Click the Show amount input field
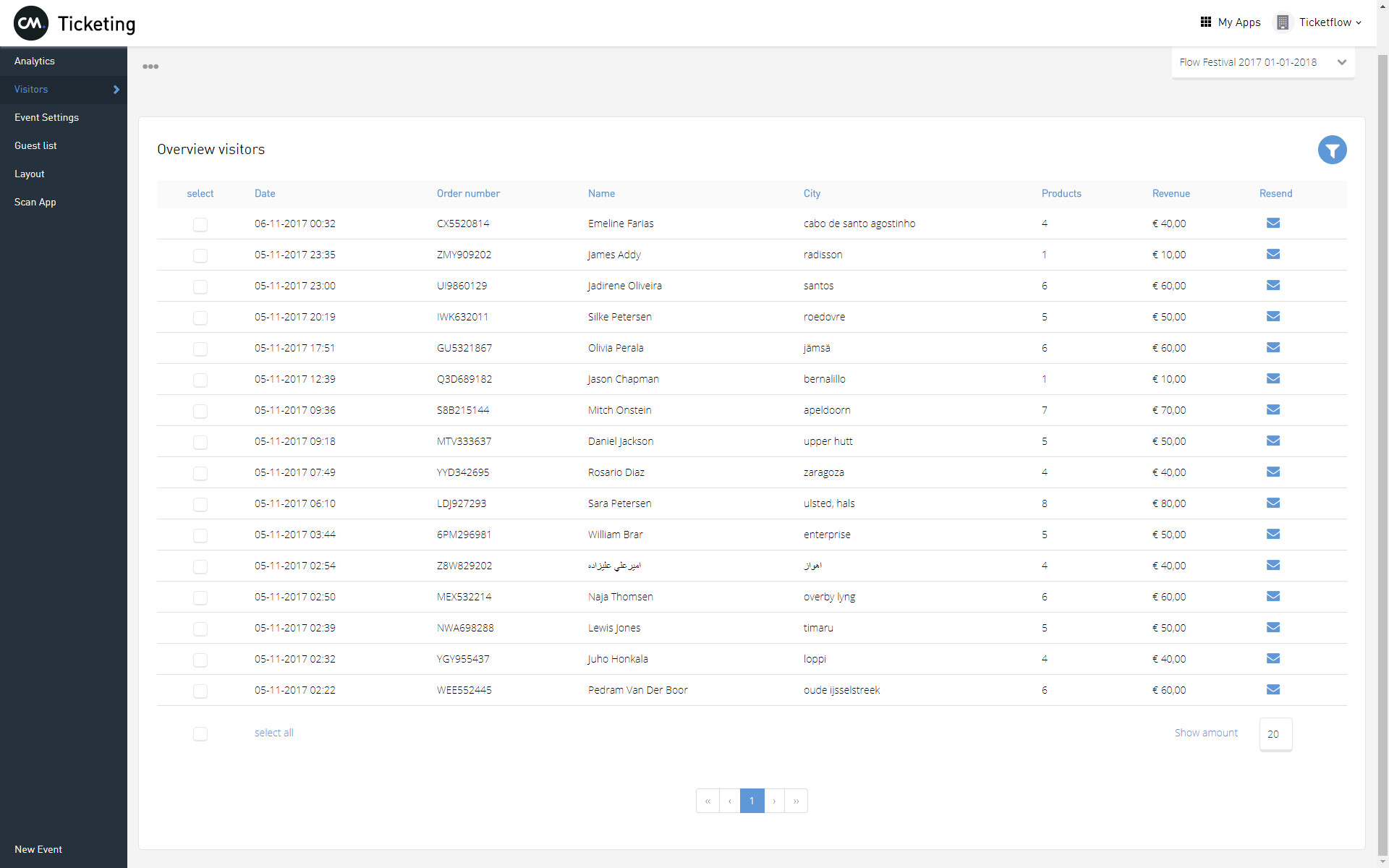The image size is (1389, 868). tap(1275, 734)
